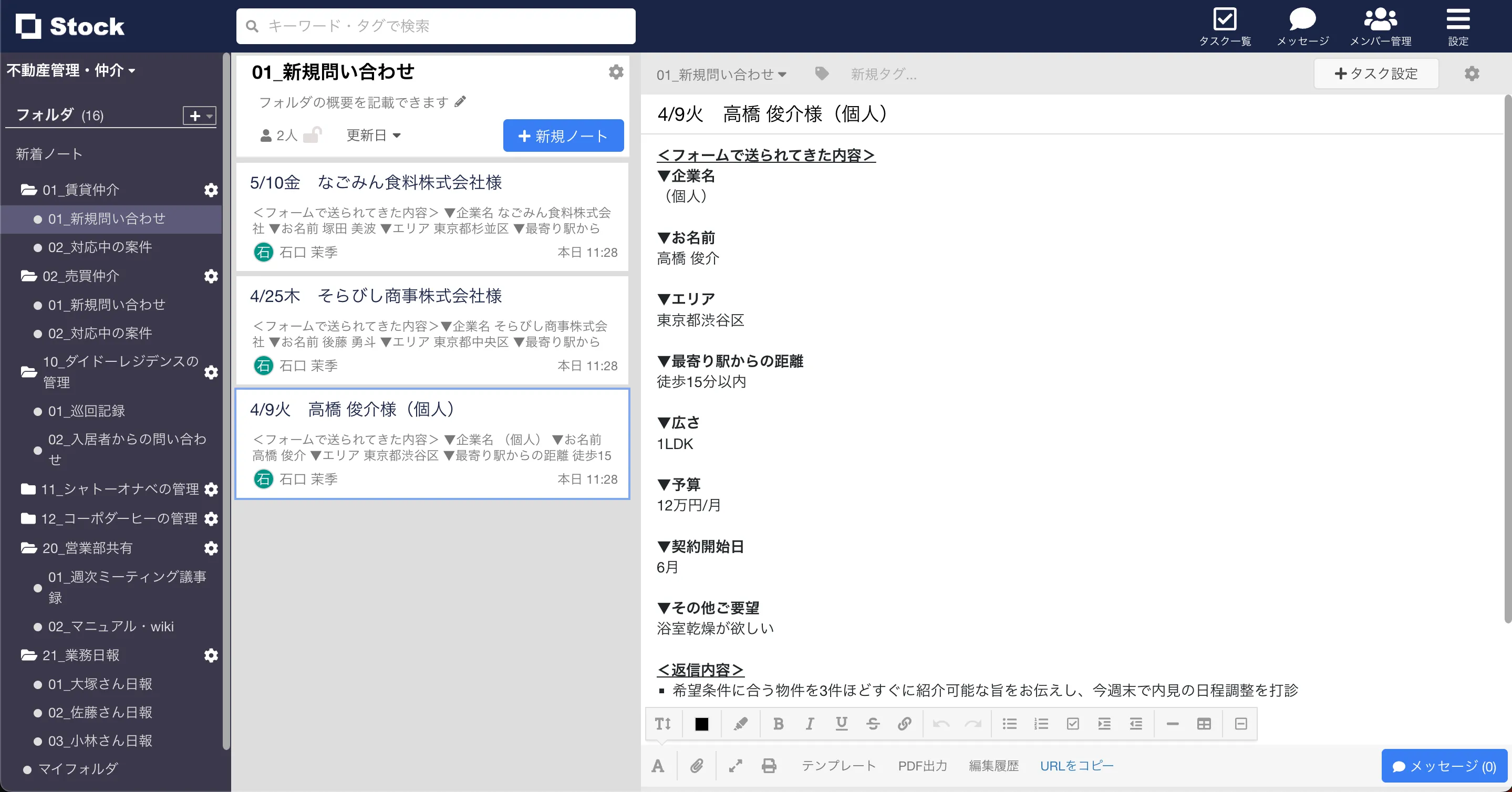Click the keyword search field
This screenshot has height=792, width=1512.
coord(436,26)
